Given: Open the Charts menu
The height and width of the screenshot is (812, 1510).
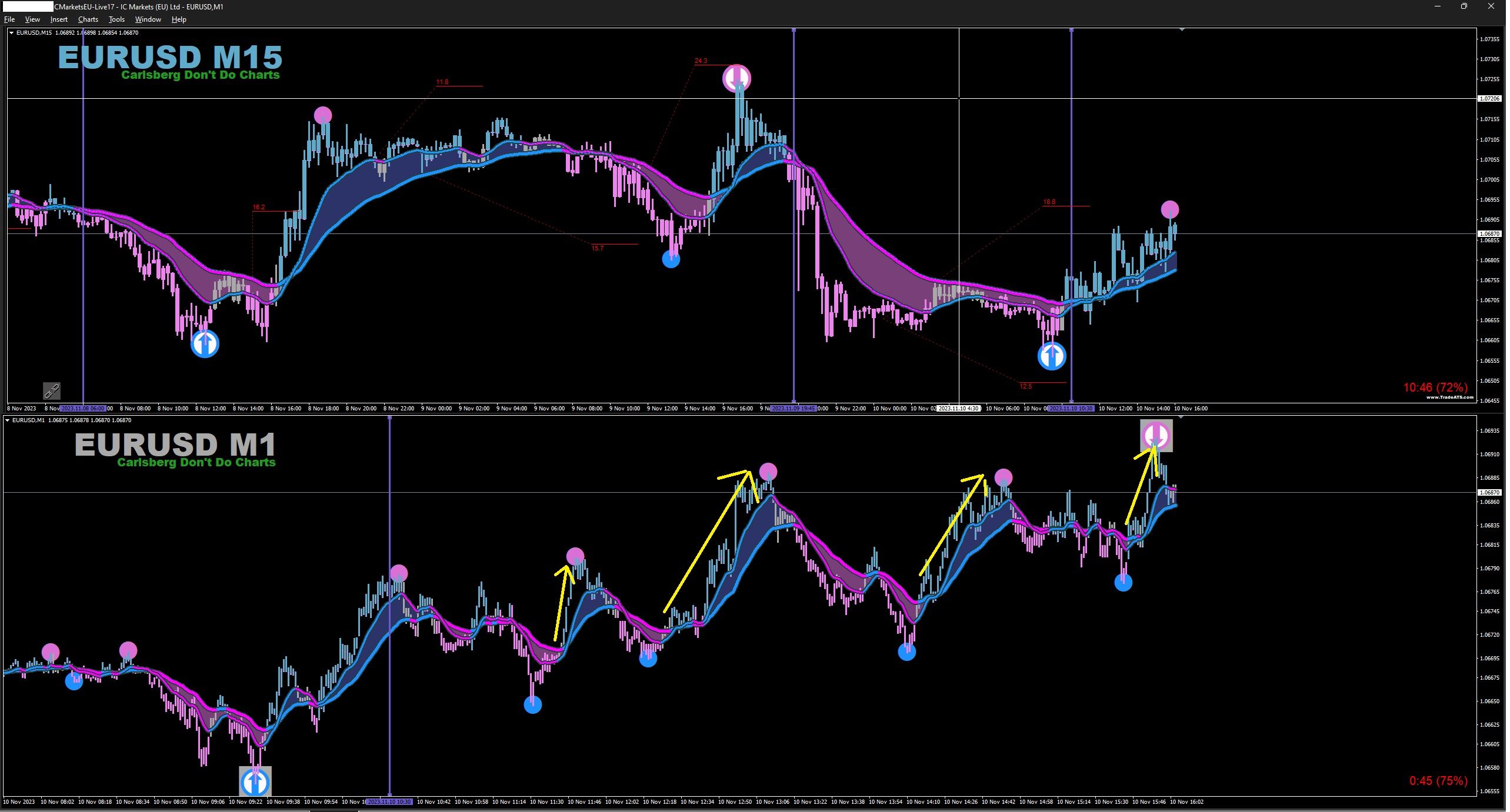Looking at the screenshot, I should click(88, 19).
